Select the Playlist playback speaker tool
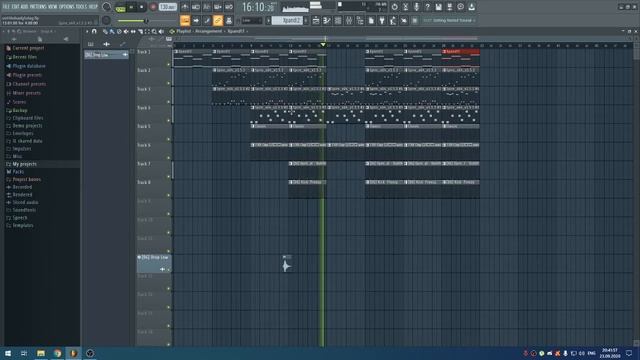This screenshot has width=640, height=360. click(161, 31)
